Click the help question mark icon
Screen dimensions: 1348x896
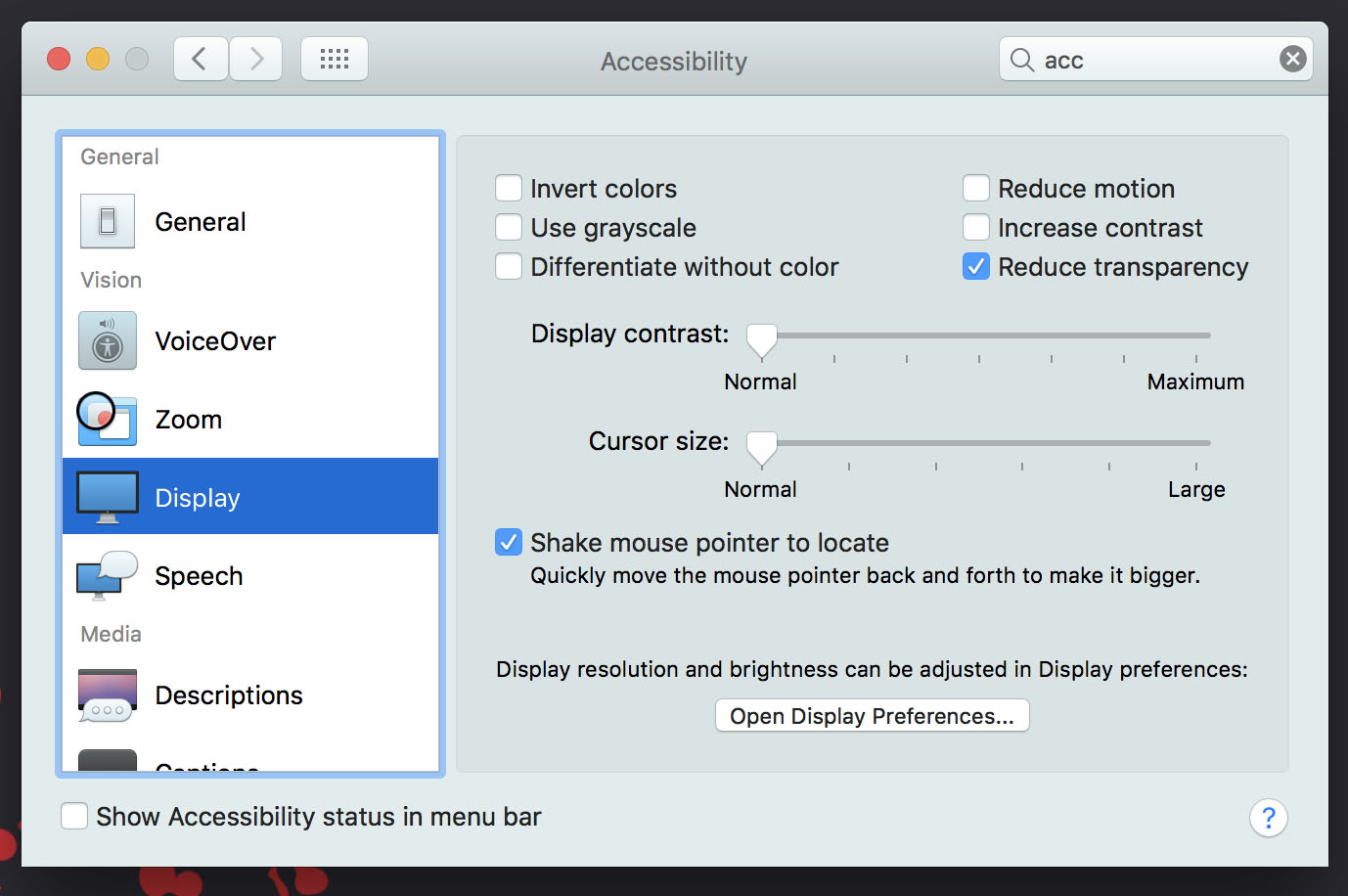[x=1269, y=818]
